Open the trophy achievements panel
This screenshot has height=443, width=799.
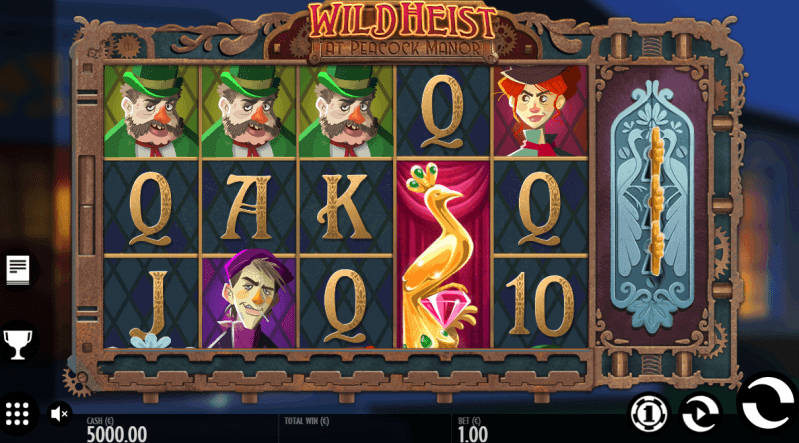[x=18, y=344]
